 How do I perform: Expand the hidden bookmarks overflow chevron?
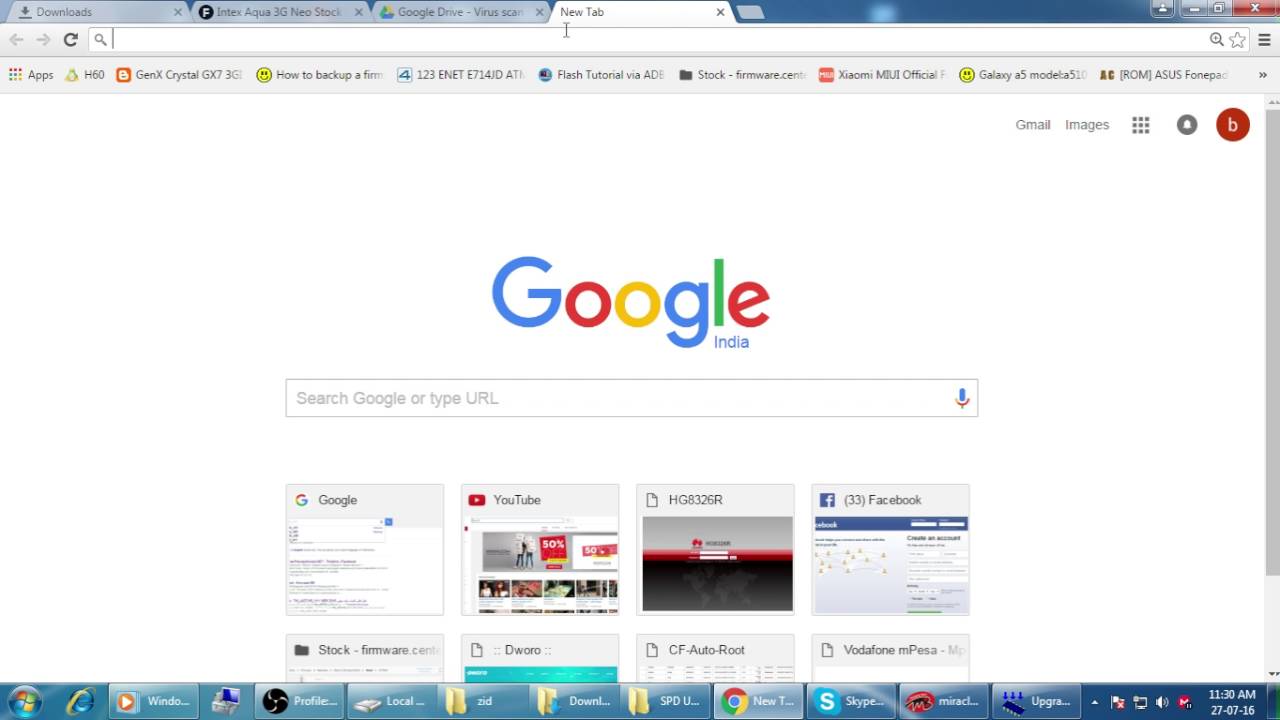click(x=1263, y=75)
